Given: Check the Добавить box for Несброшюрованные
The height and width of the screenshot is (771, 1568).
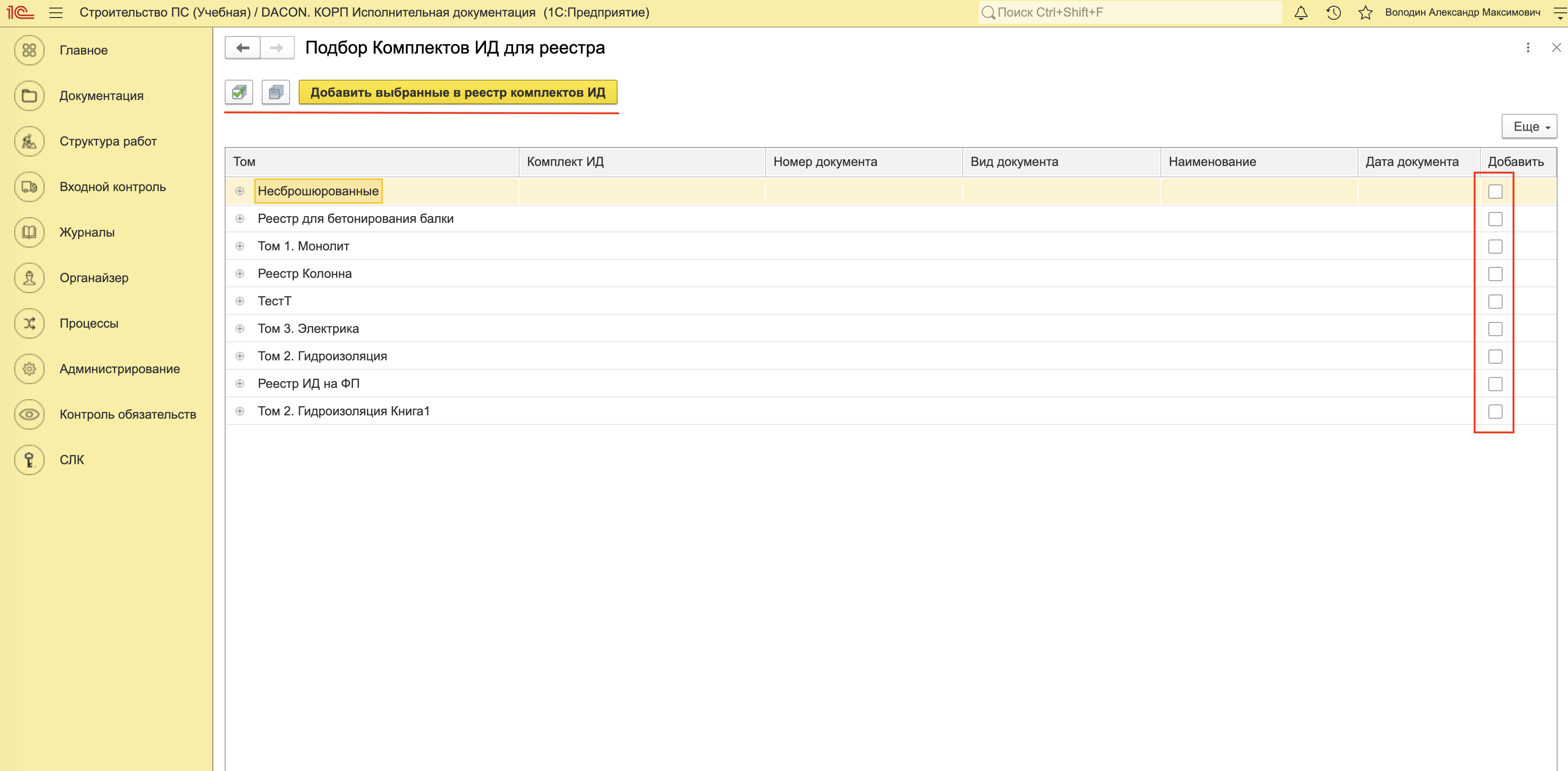Looking at the screenshot, I should point(1495,191).
